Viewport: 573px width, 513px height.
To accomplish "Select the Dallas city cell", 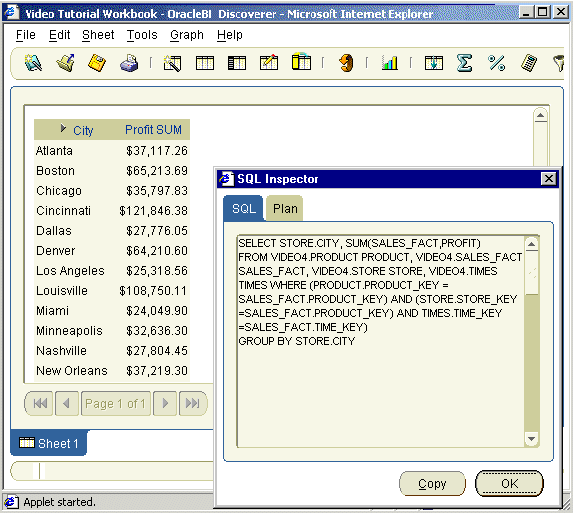I will [54, 231].
